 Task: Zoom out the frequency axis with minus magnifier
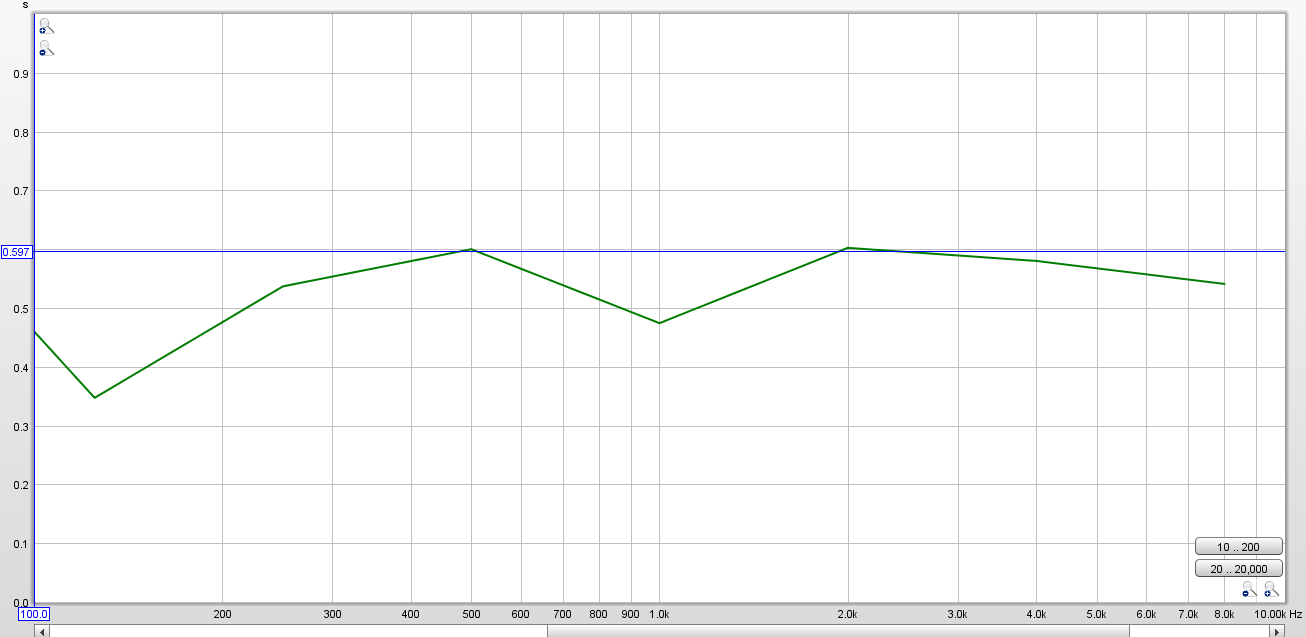1249,589
